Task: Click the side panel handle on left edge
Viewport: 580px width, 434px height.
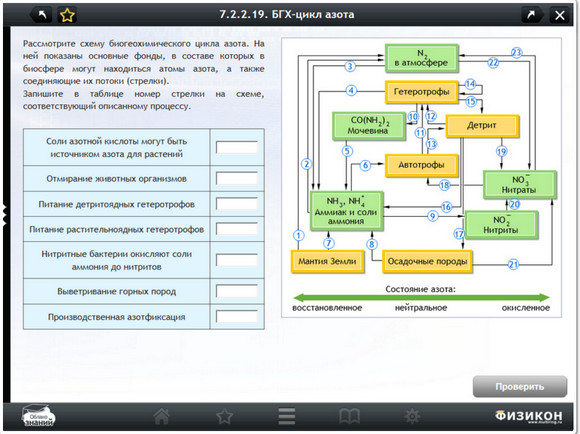Action: (5, 215)
